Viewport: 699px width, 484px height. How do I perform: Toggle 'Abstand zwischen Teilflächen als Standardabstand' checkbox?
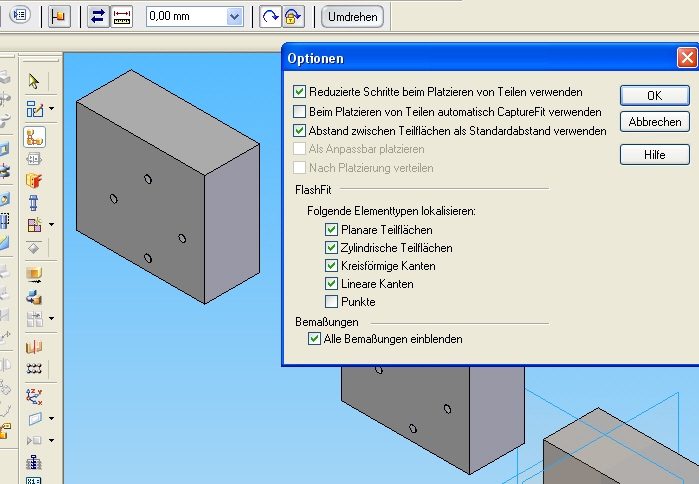[299, 131]
